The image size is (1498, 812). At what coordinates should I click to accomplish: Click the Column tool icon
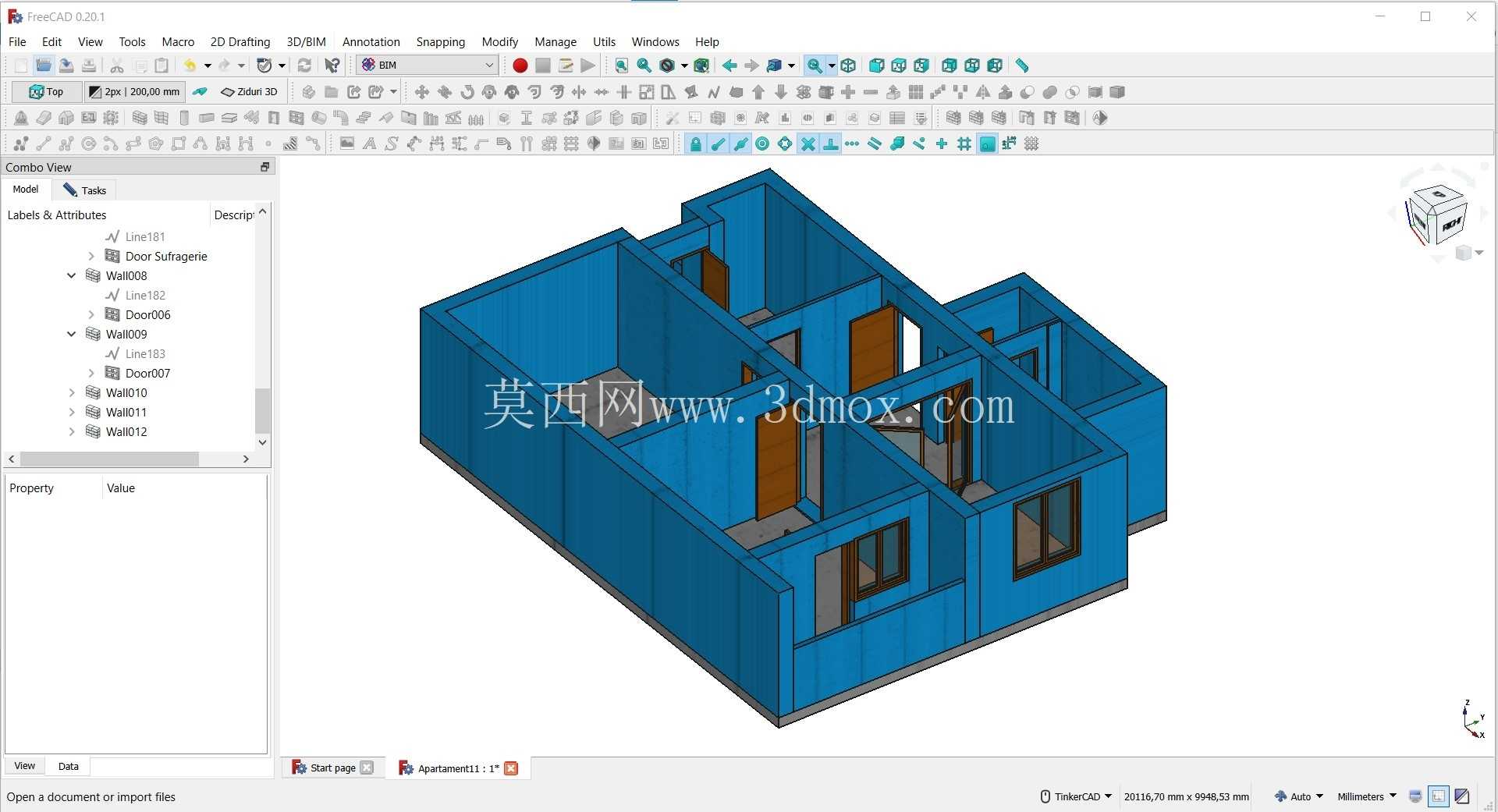(184, 118)
